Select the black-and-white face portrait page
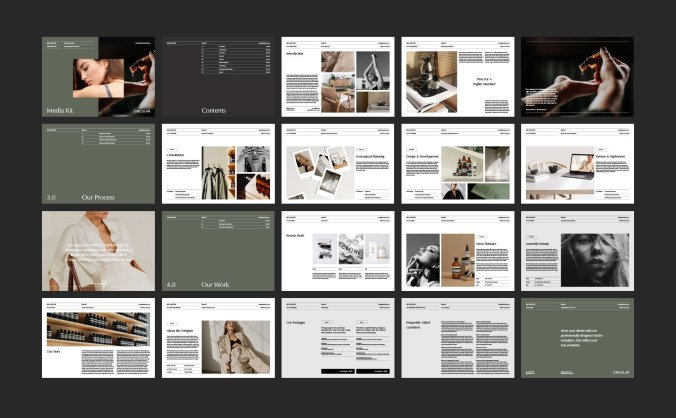Viewport: 676px width, 418px height. coord(577,251)
